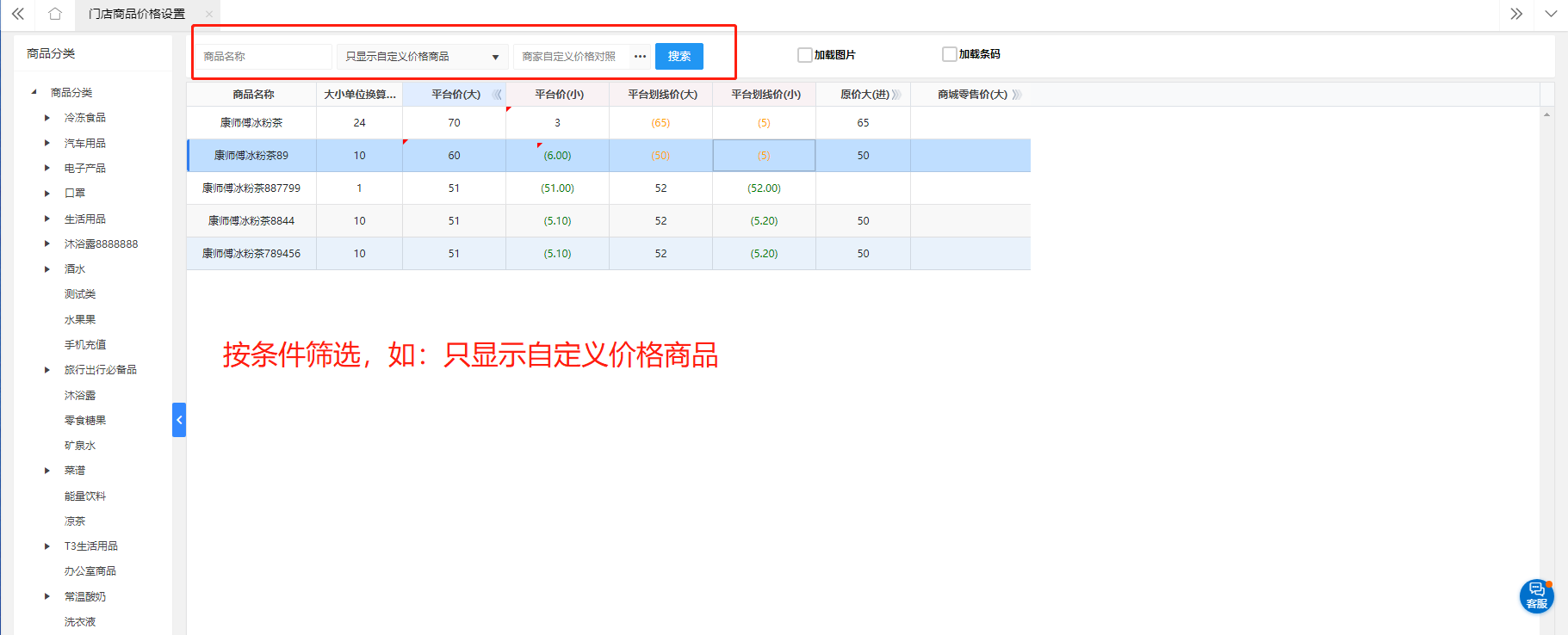
Task: Expand columns using 原价大(进) header arrows
Action: (x=896, y=95)
